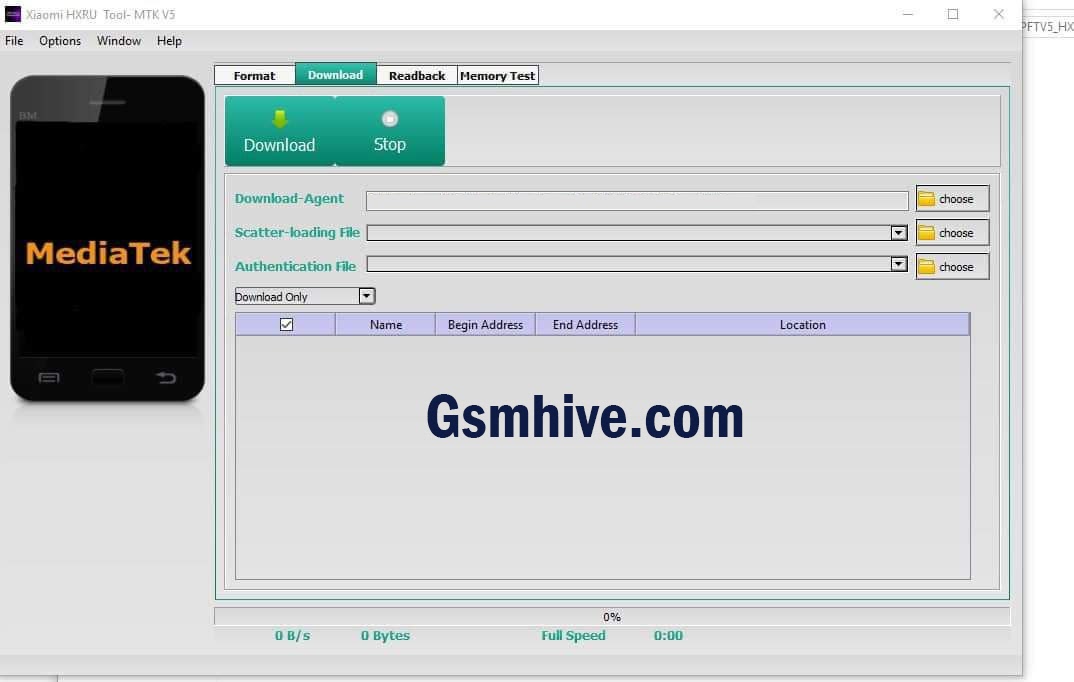Viewport: 1074px width, 682px height.
Task: Click the phone's home key icon
Action: coord(108,377)
